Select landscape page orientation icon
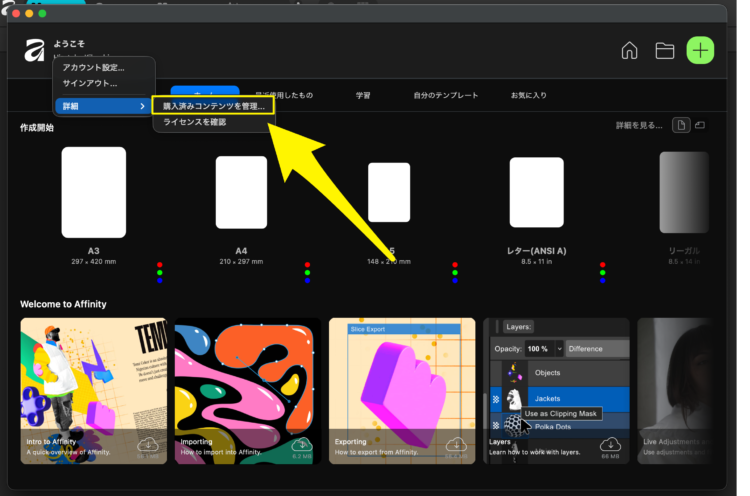 click(700, 125)
